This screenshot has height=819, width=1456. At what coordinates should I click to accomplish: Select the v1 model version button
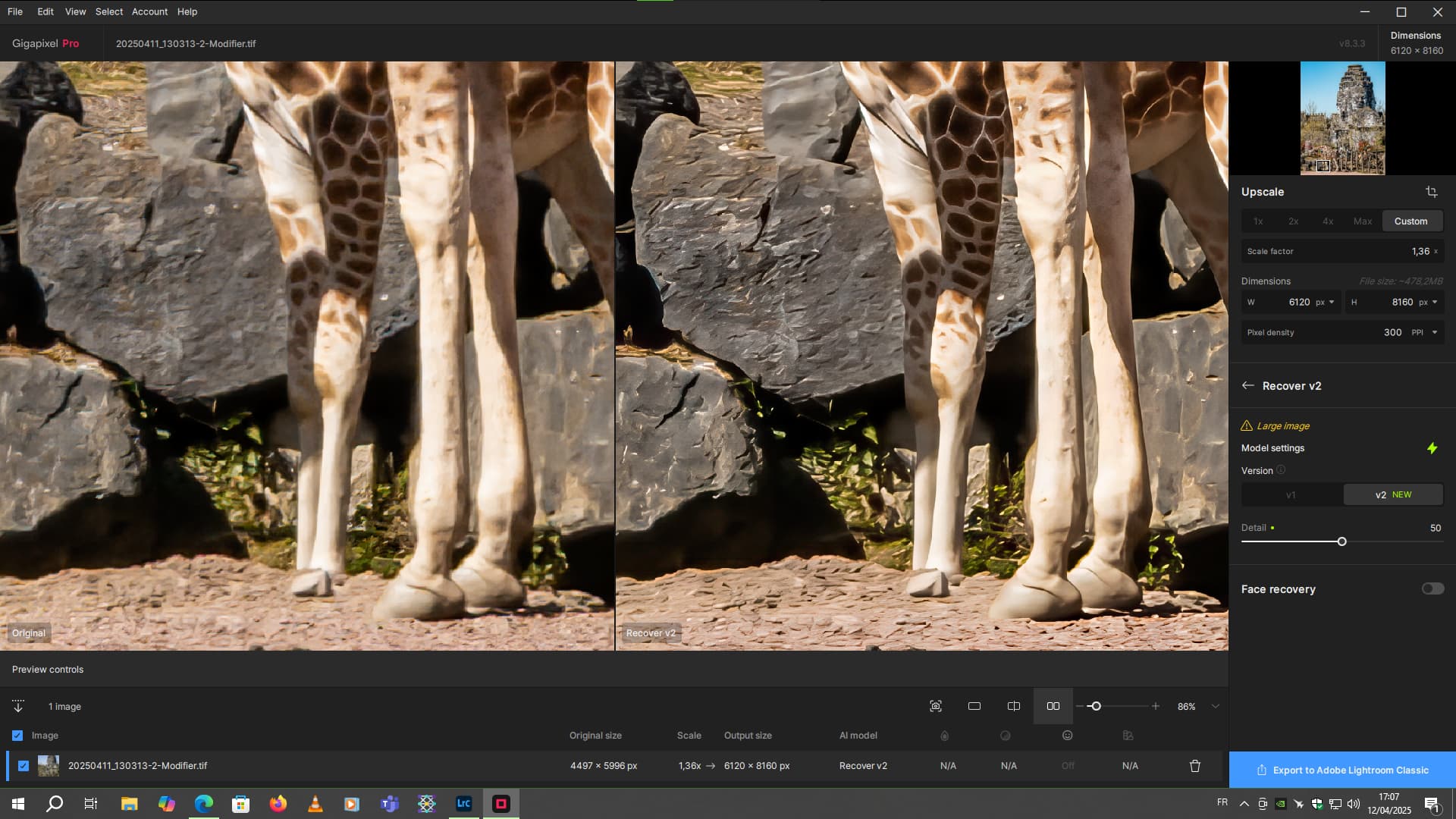[x=1291, y=494]
